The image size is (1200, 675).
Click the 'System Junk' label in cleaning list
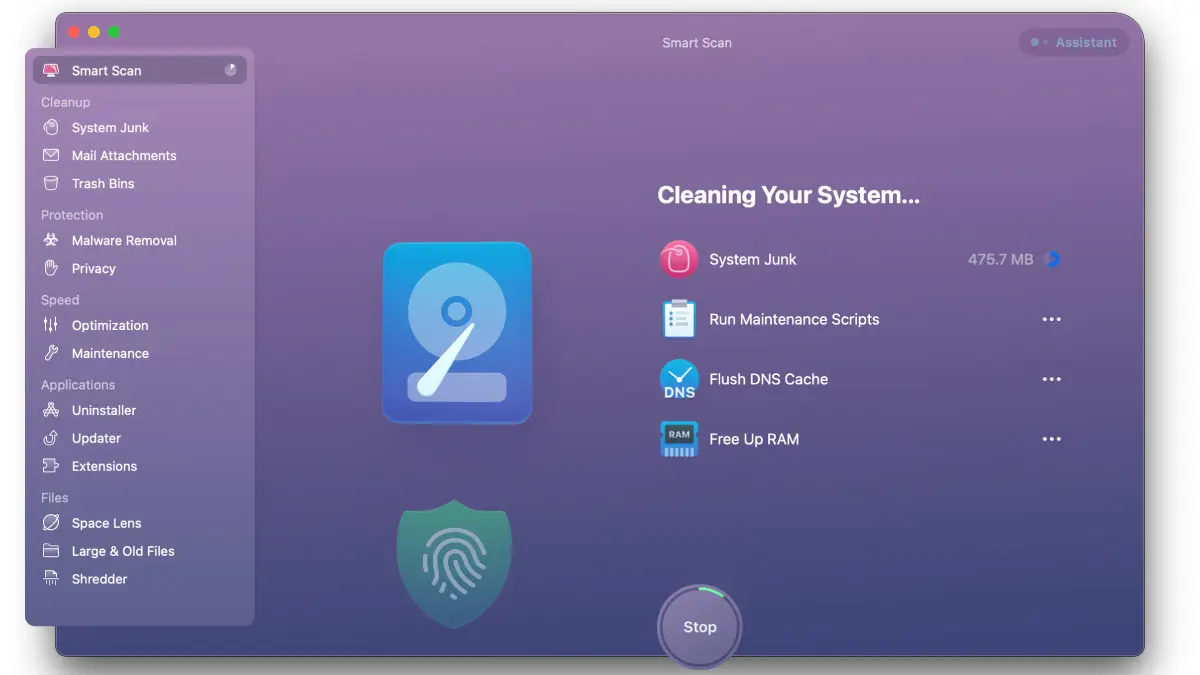coord(753,259)
